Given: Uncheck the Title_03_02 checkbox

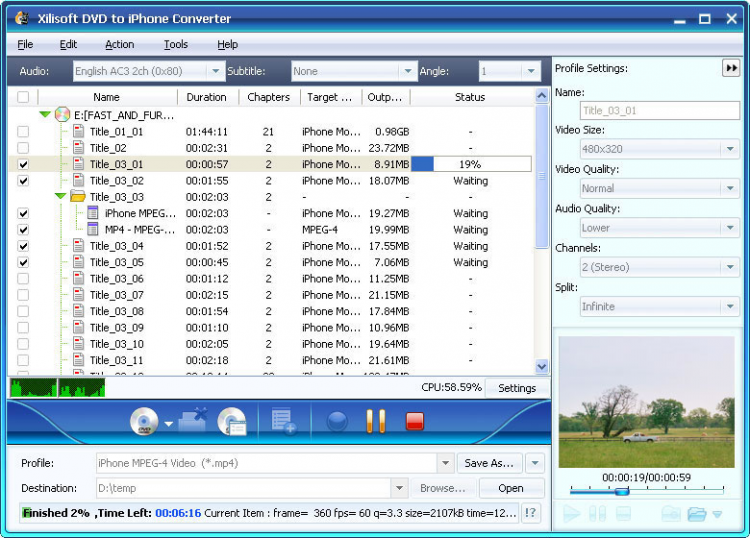Looking at the screenshot, I should tap(23, 181).
